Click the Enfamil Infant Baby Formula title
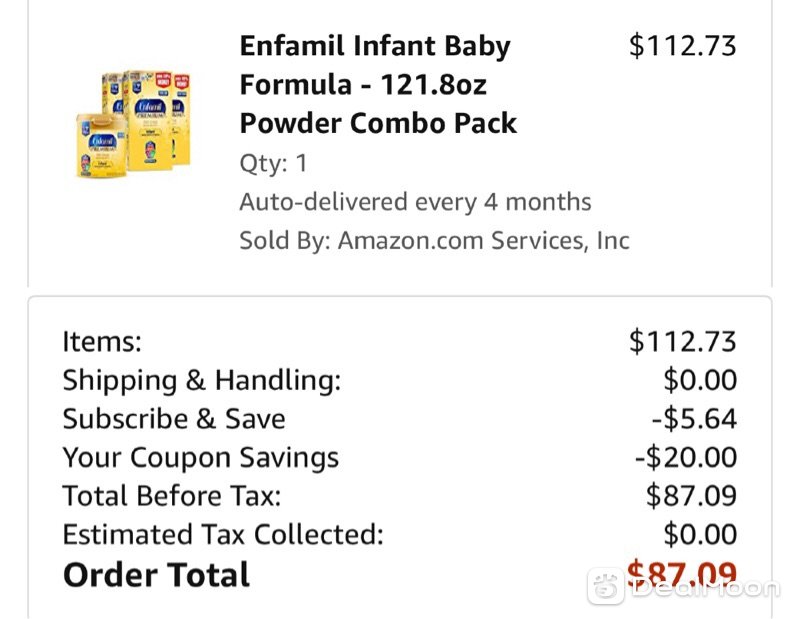This screenshot has height=619, width=800. click(x=378, y=85)
